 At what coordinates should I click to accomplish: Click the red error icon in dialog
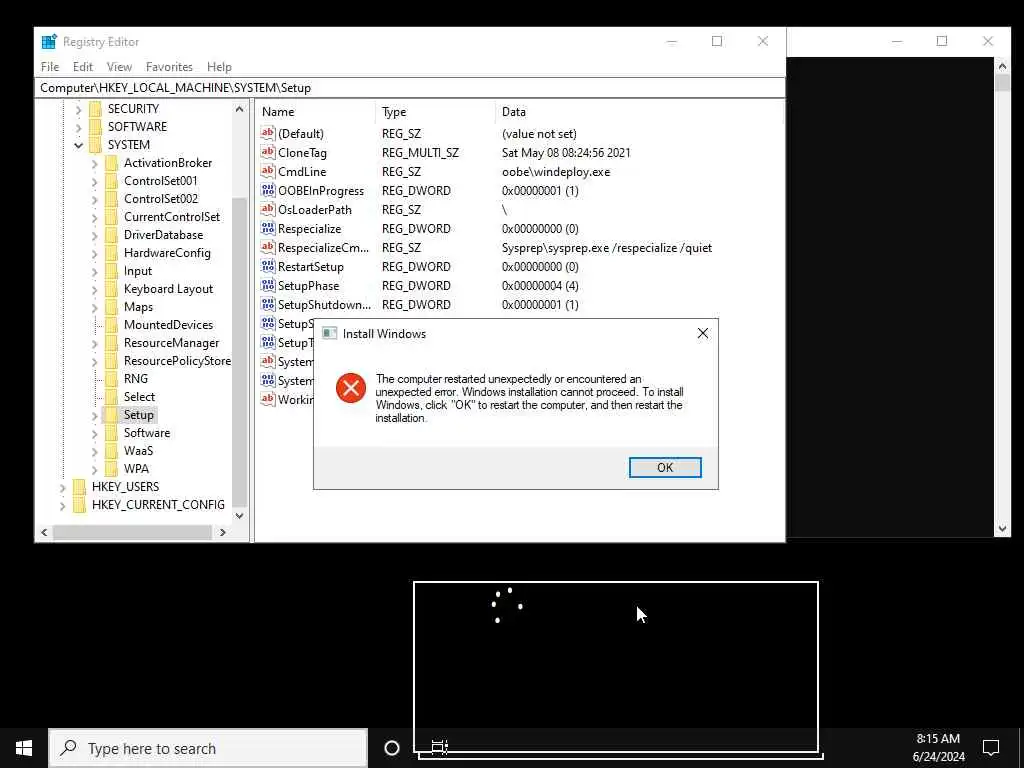click(351, 388)
